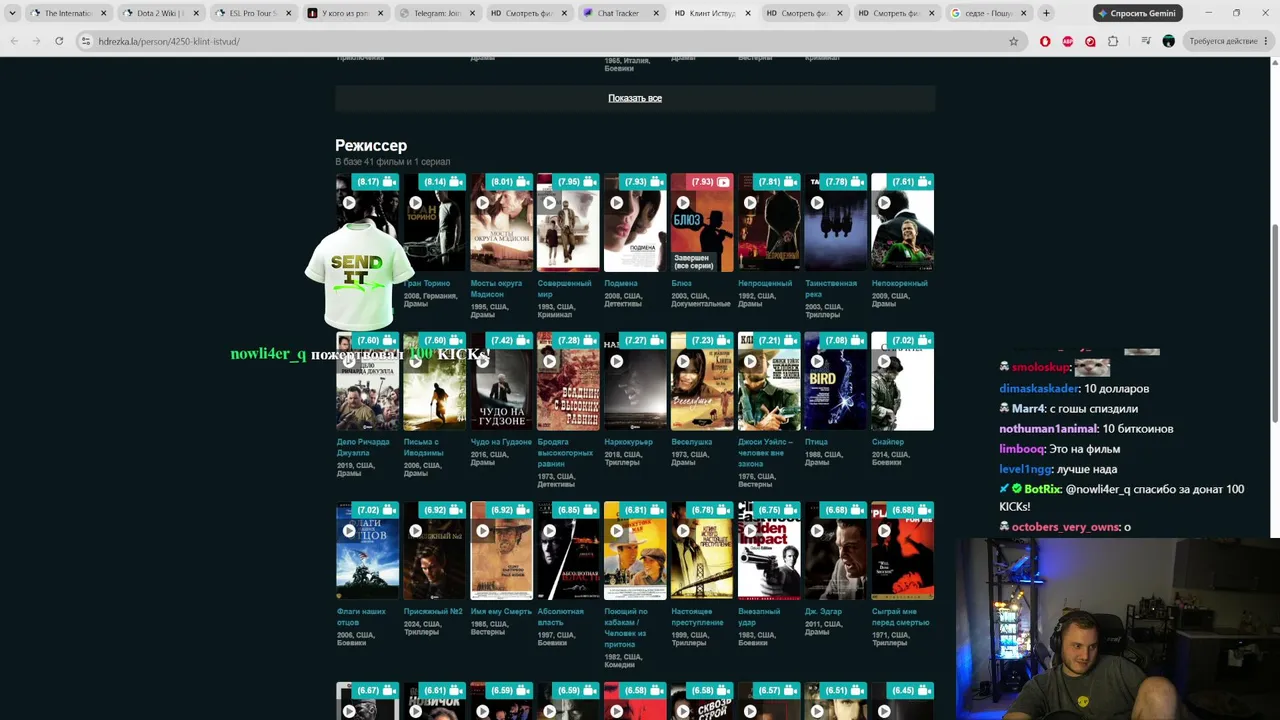Open the Настоящее преступление title link
The image size is (1280, 720).
coord(698,617)
